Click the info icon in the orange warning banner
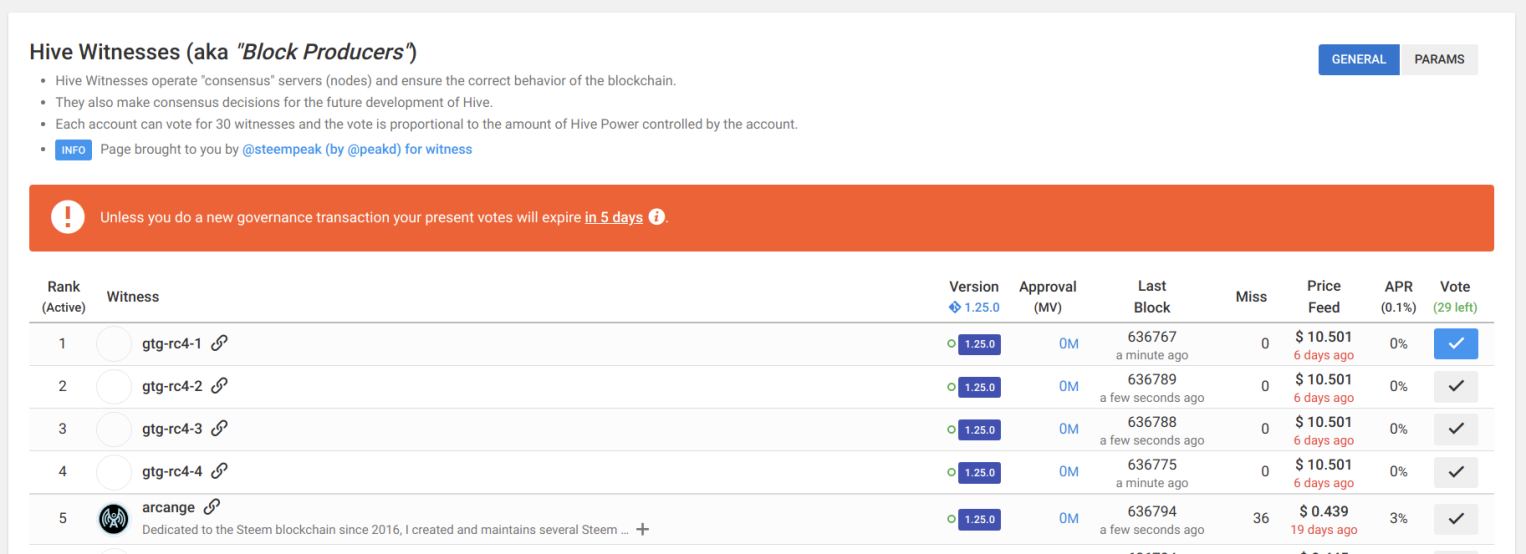This screenshot has width=1526, height=554. [x=657, y=217]
